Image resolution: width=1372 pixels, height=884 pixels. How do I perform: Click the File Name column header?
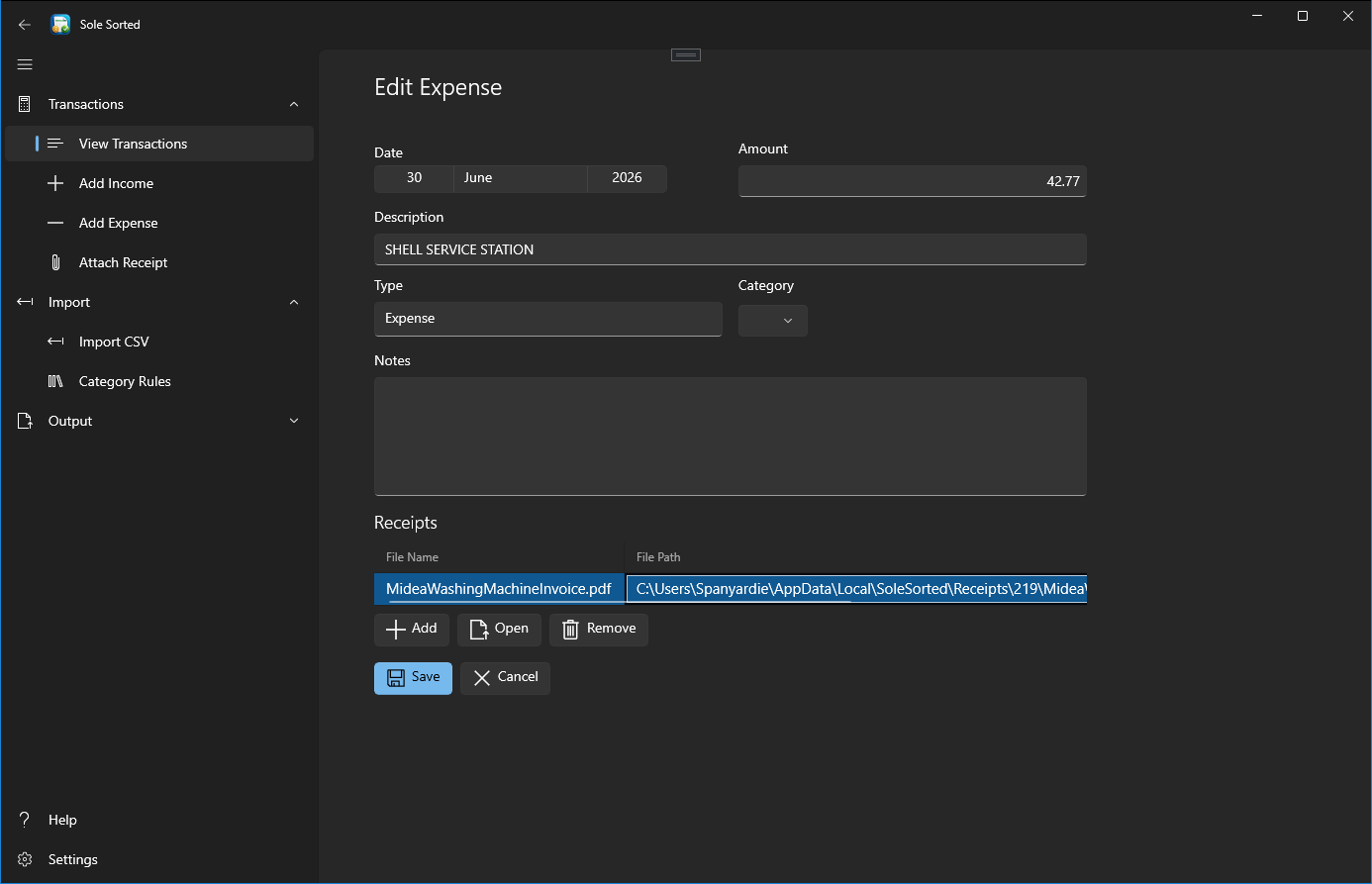(499, 557)
